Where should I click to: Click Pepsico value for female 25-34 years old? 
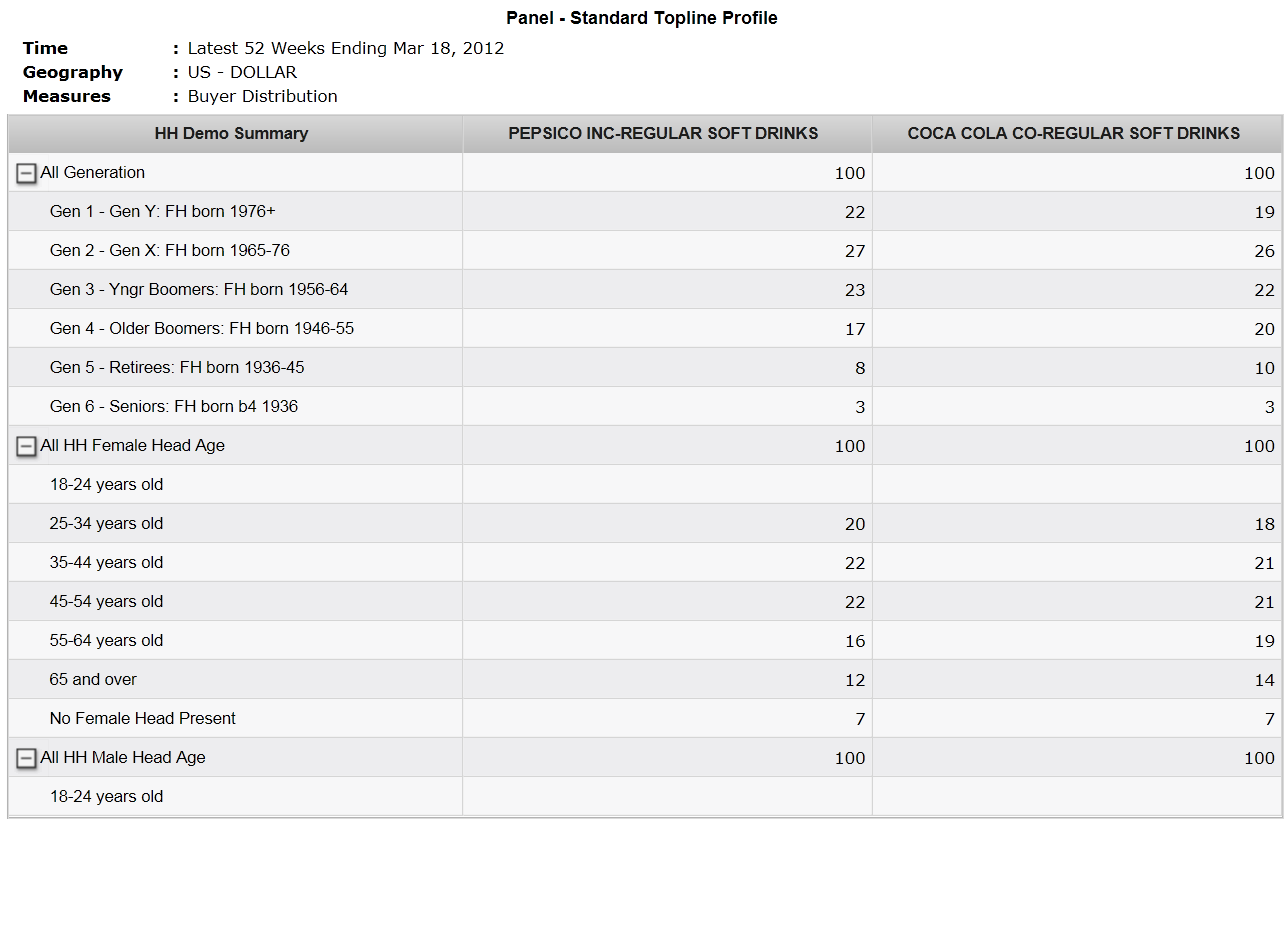(x=855, y=524)
